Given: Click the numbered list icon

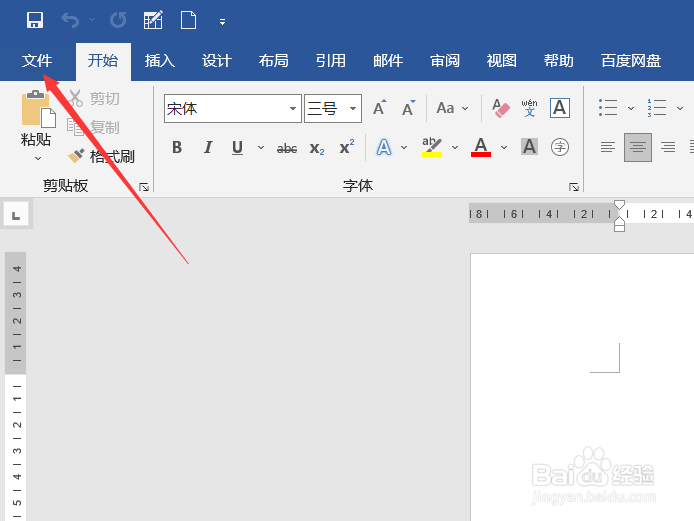Looking at the screenshot, I should (x=657, y=108).
